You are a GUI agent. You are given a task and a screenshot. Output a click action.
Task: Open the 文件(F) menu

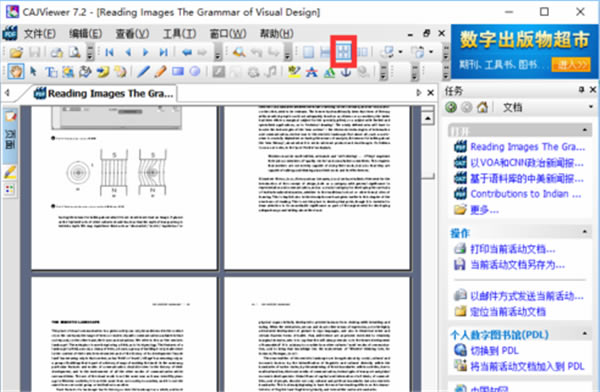coord(40,34)
